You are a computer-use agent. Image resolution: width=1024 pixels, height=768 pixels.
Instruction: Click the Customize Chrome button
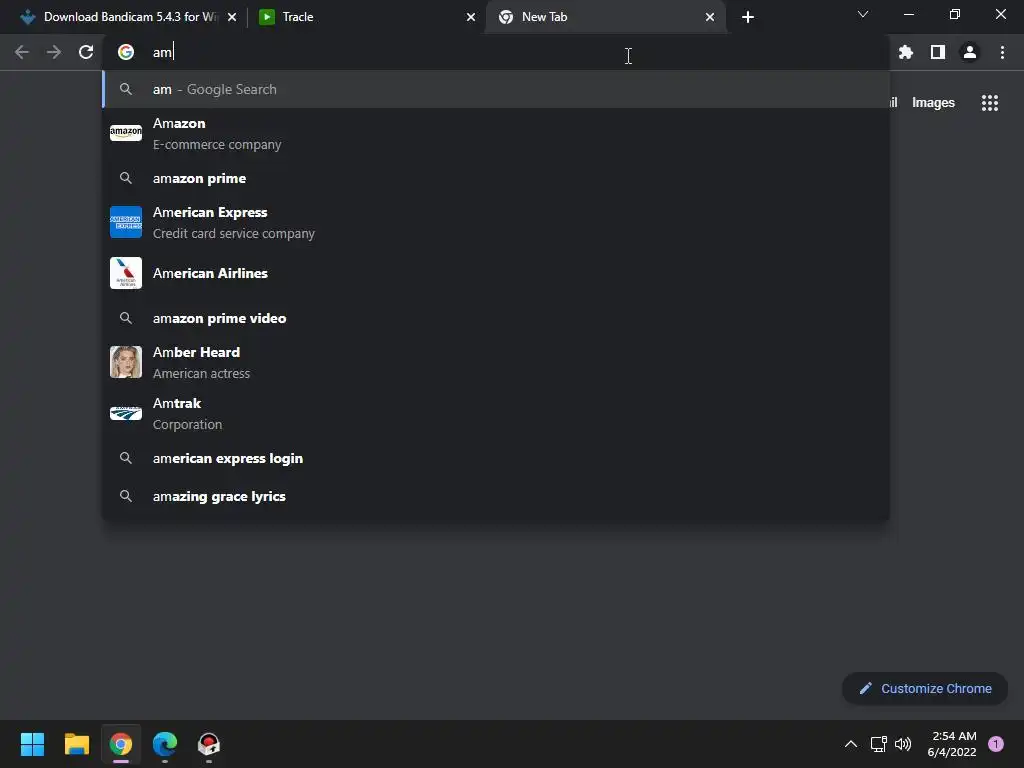point(925,688)
